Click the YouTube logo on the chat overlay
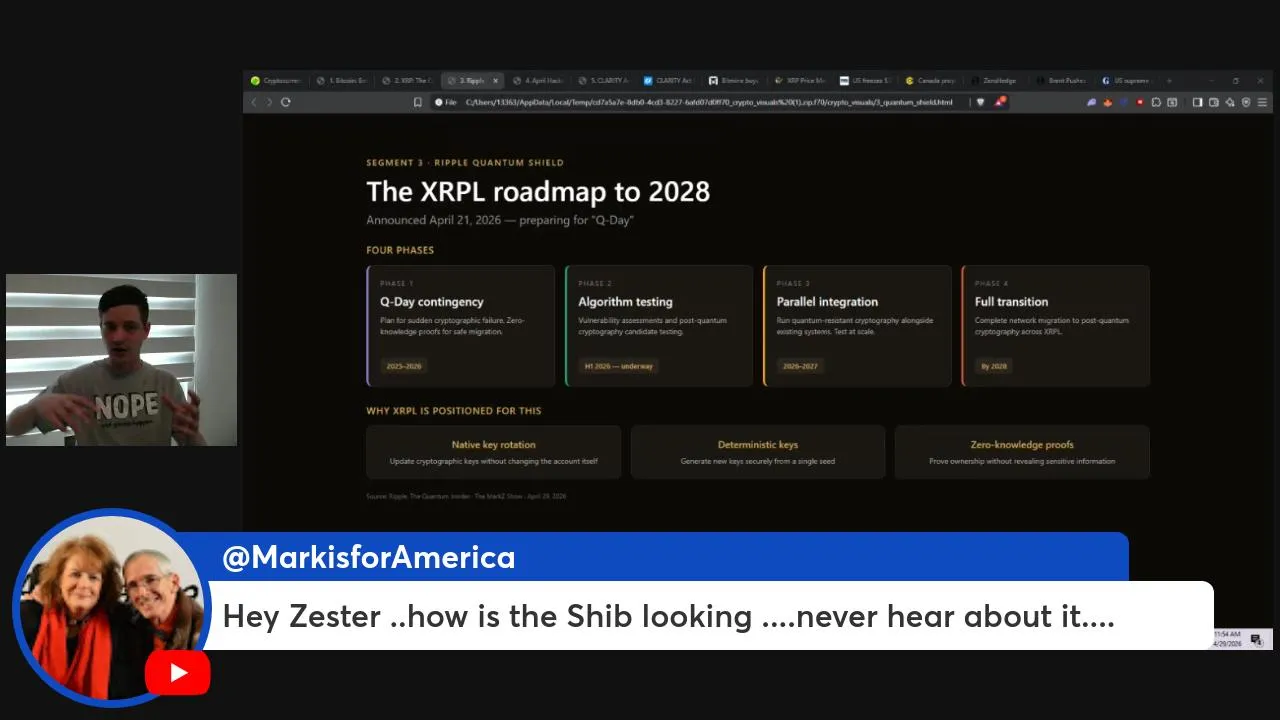This screenshot has width=1280, height=720. (x=177, y=672)
